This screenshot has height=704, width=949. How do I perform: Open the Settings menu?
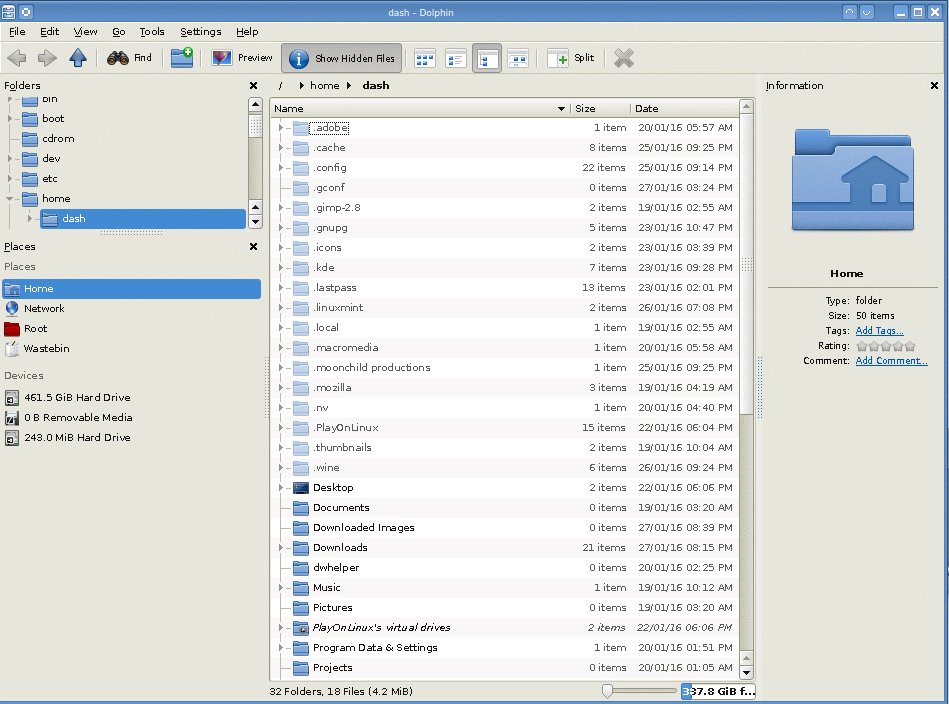pyautogui.click(x=200, y=32)
